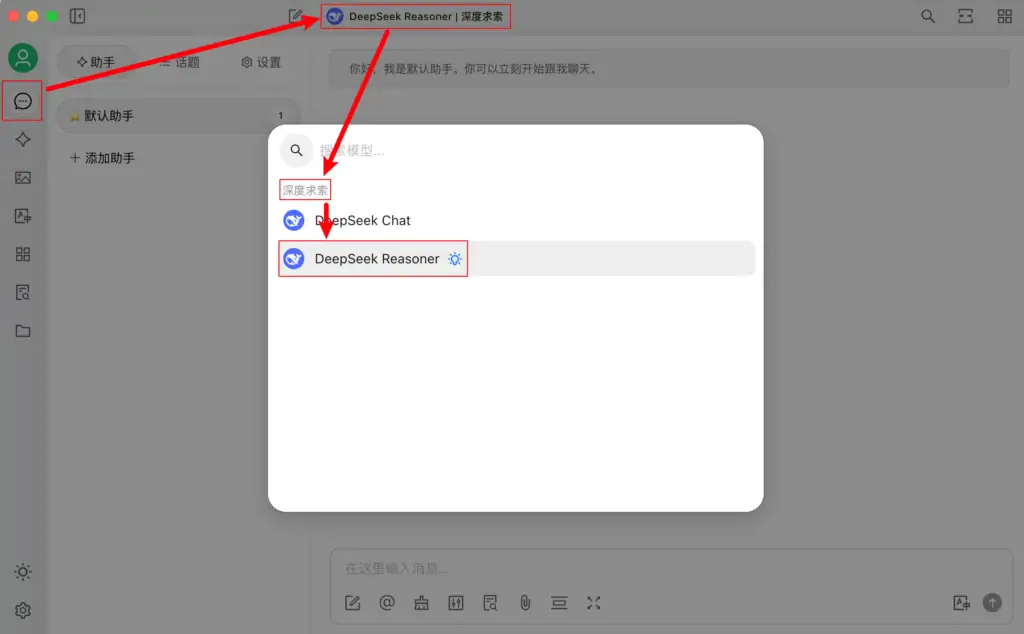This screenshot has width=1024, height=634.
Task: Open the image painting panel from the sidebar
Action: click(22, 178)
